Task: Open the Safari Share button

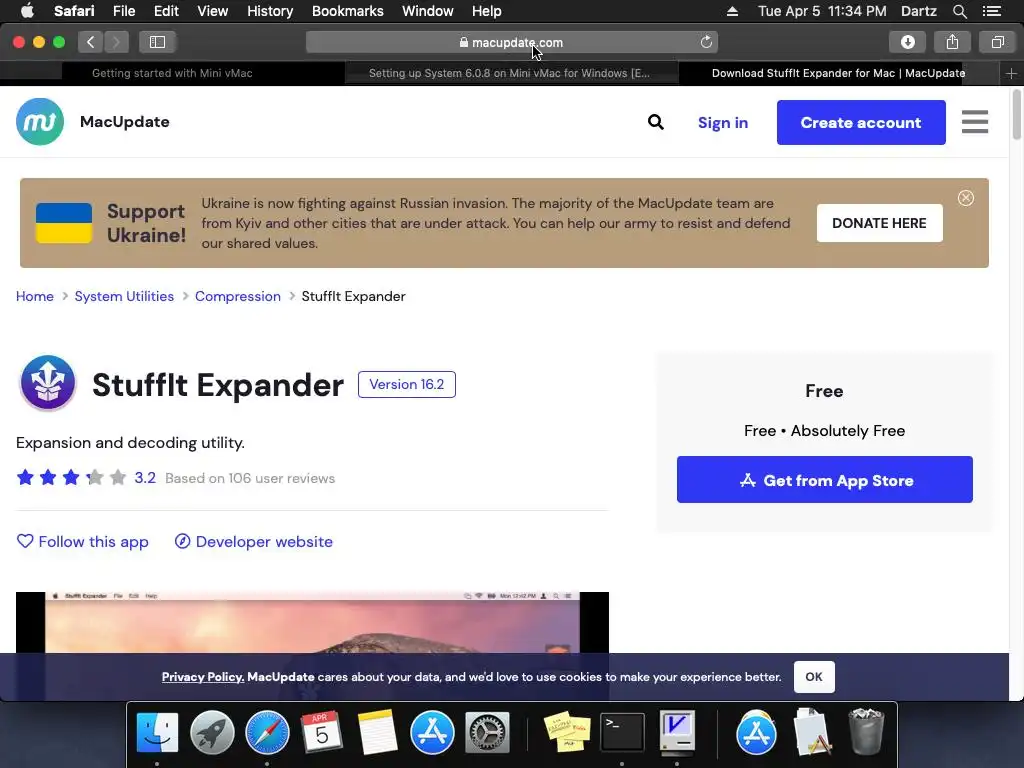Action: pos(952,42)
